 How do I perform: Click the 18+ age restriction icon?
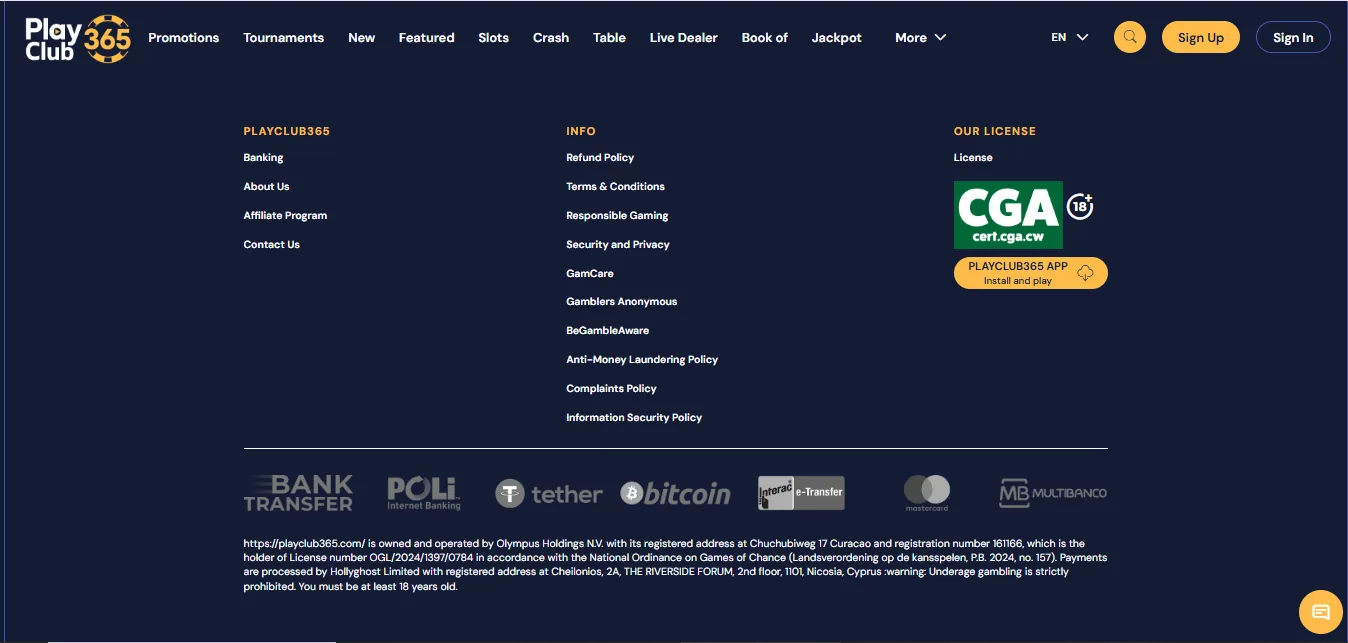coord(1080,207)
